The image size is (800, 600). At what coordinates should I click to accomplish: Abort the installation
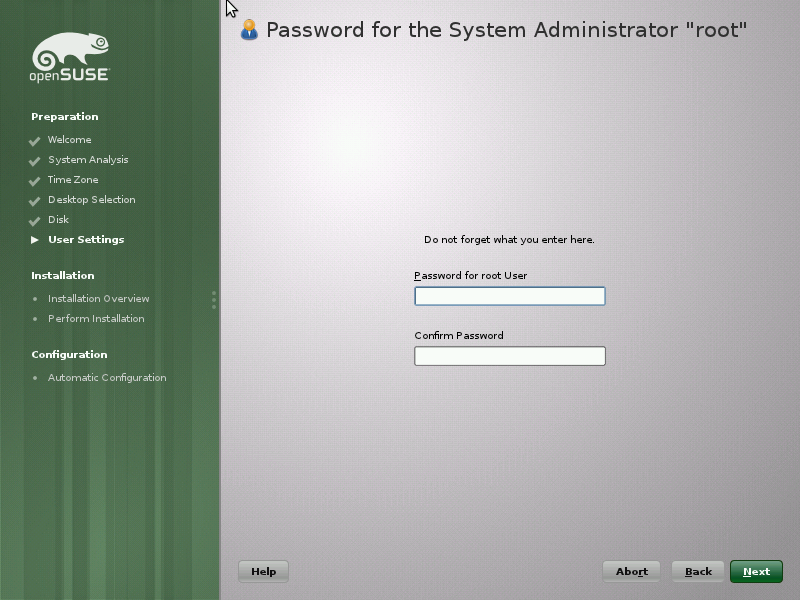632,571
